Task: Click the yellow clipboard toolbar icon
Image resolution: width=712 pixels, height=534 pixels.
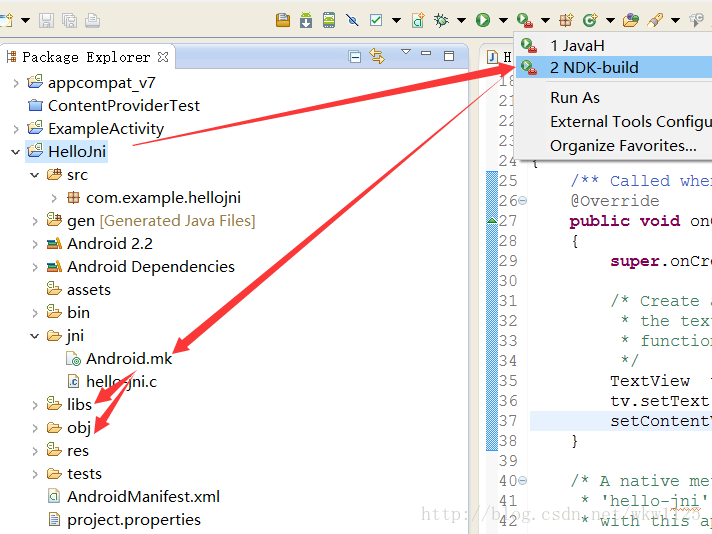Action: (x=282, y=20)
